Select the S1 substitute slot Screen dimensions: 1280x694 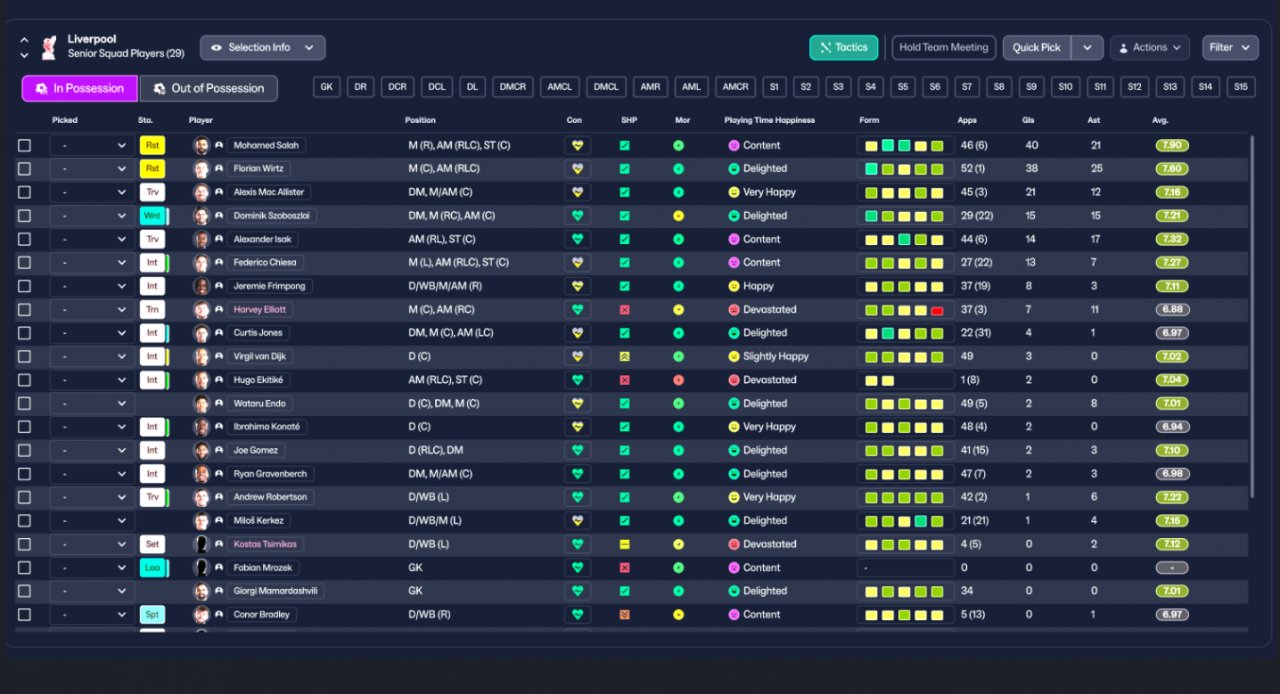[x=773, y=87]
